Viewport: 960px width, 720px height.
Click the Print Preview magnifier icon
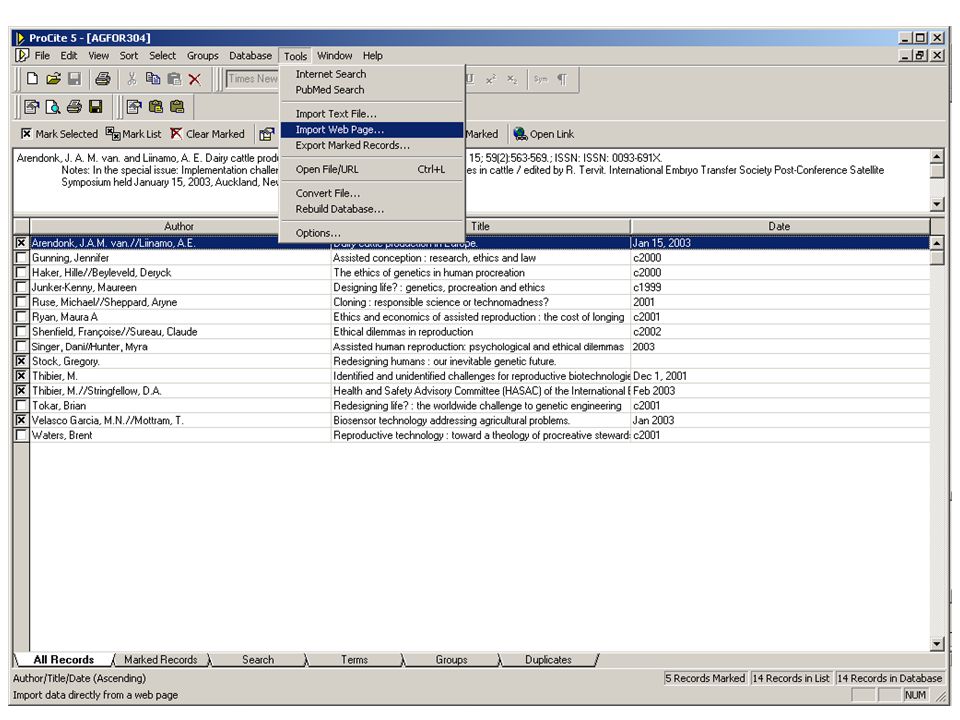pos(53,107)
